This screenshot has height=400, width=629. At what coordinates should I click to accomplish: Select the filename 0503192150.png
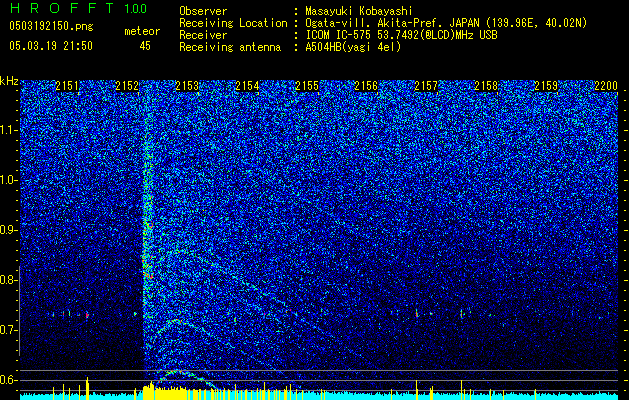point(51,26)
